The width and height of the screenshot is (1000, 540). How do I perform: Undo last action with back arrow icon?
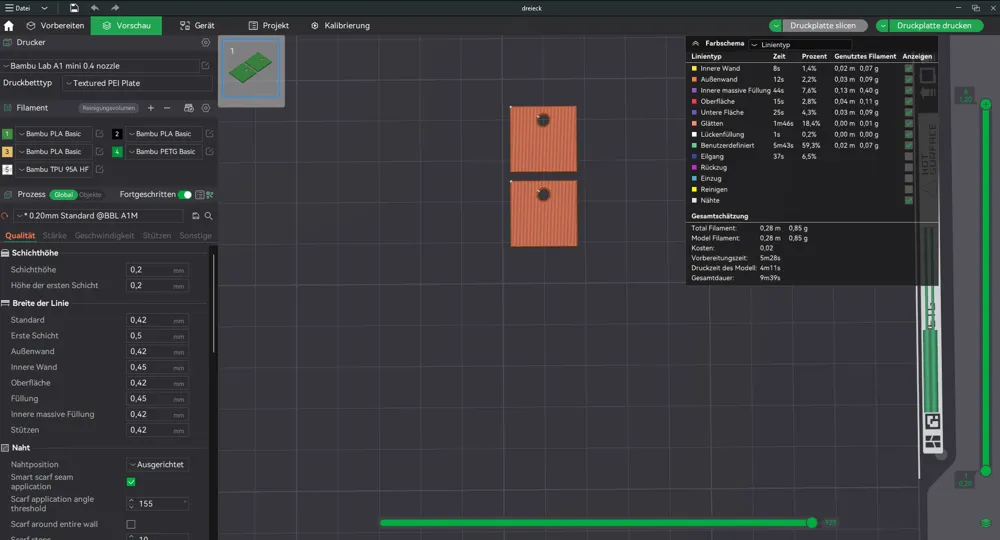point(94,8)
